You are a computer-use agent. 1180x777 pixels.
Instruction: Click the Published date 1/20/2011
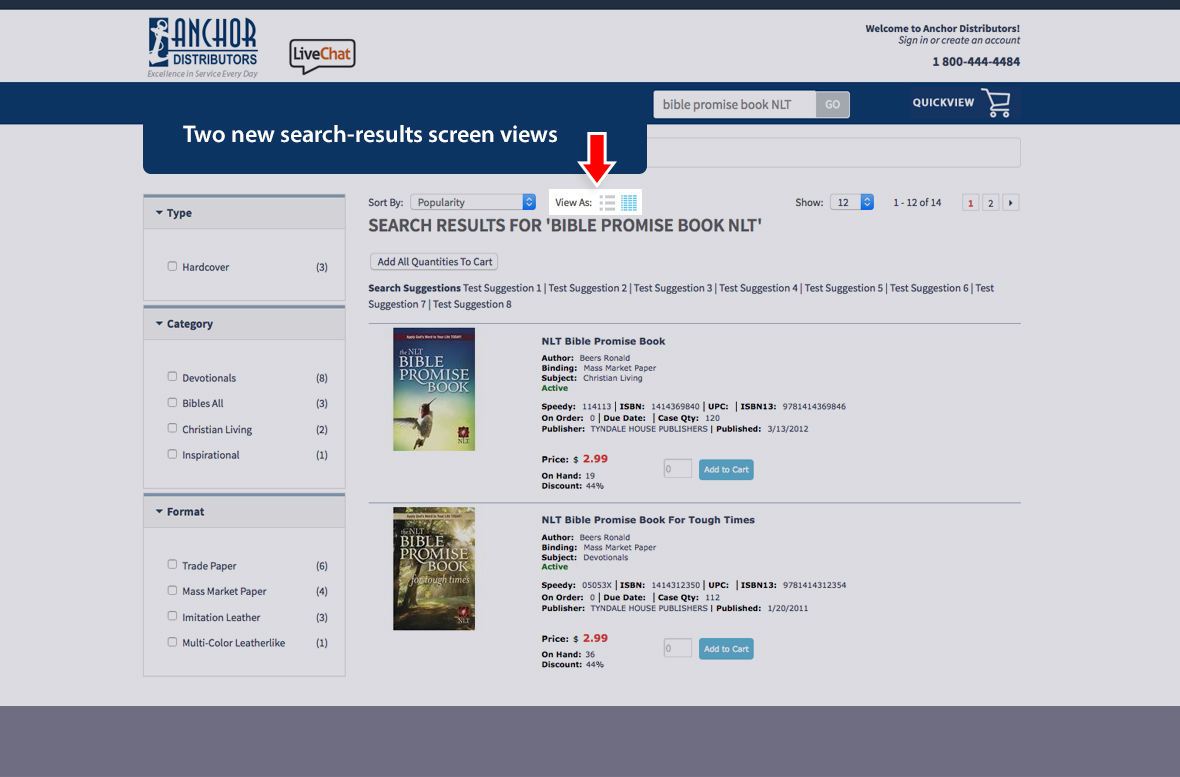pos(788,608)
